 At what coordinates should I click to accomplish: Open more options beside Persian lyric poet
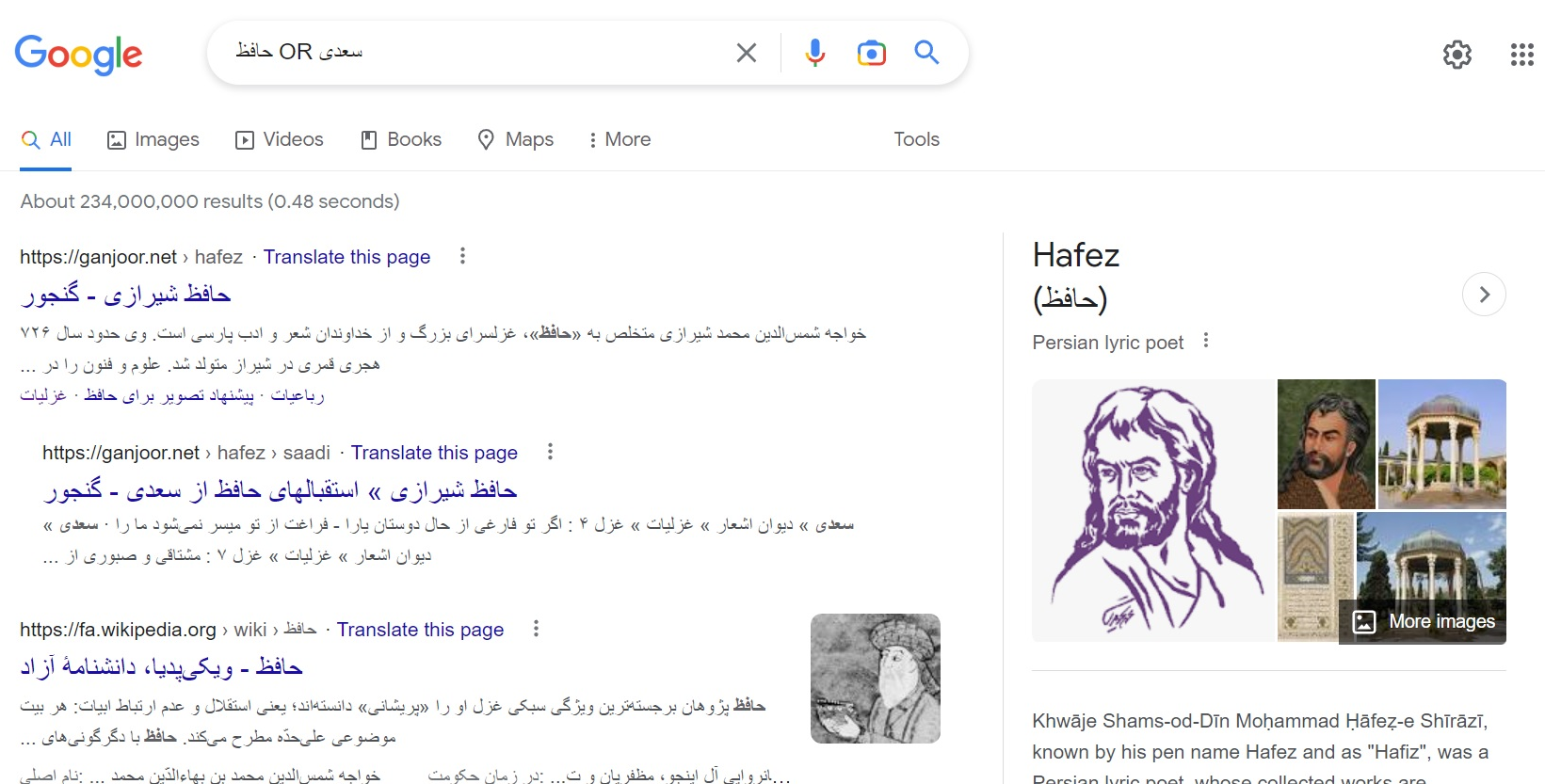pyautogui.click(x=1206, y=341)
